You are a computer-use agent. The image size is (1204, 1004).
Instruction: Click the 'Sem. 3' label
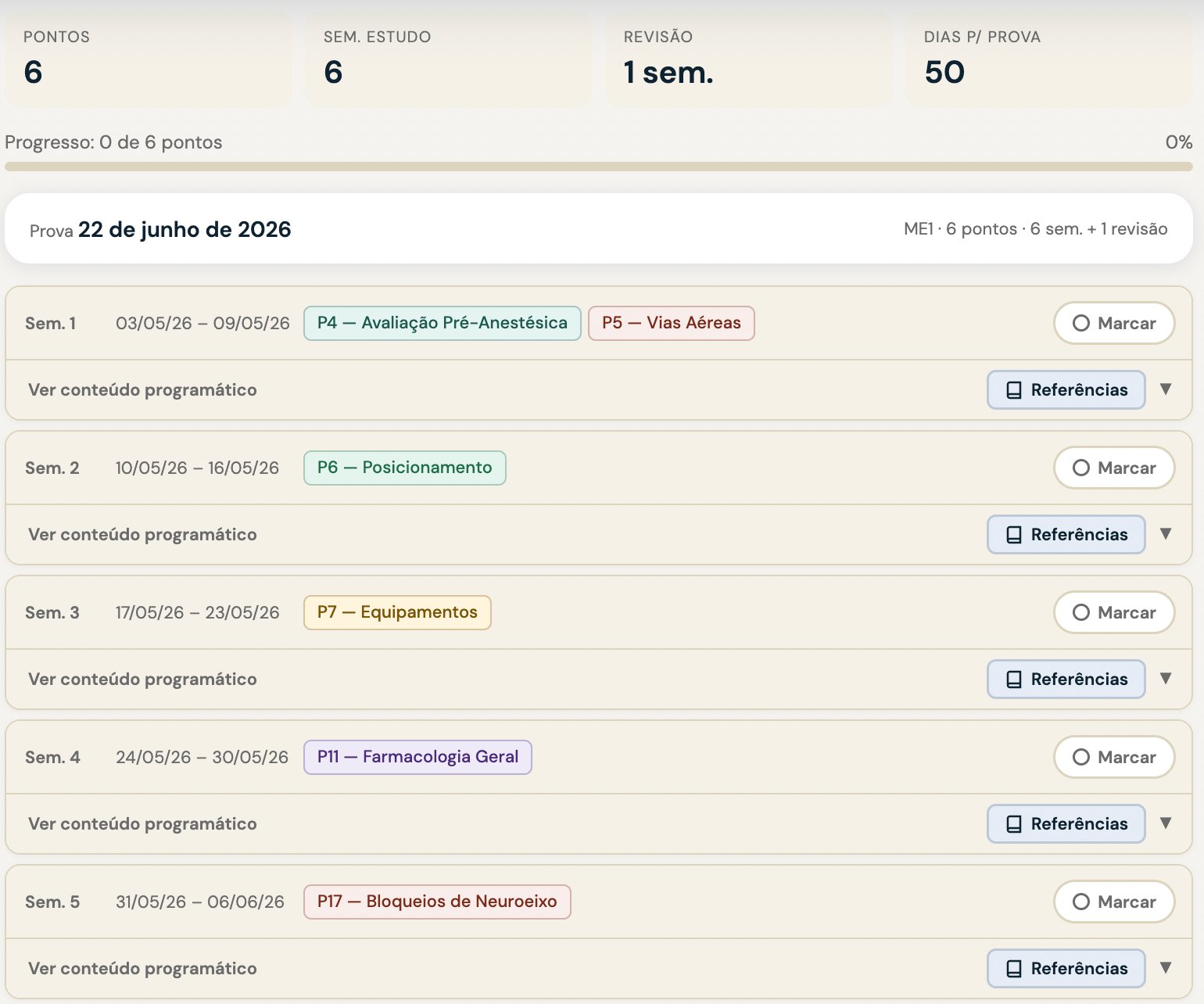click(52, 612)
